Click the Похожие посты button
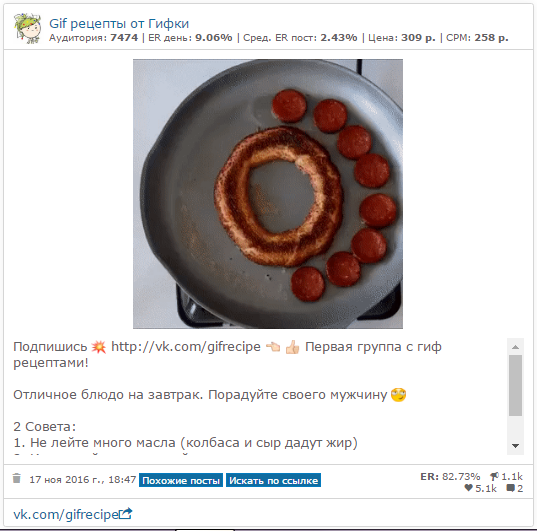The image size is (537, 531). [x=181, y=480]
